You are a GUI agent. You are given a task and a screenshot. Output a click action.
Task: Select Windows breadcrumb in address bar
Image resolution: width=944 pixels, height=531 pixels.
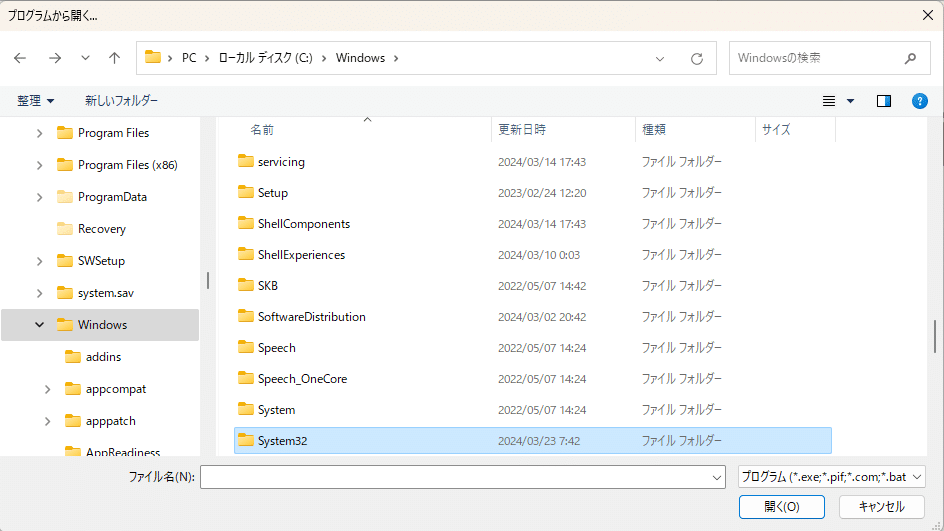(360, 58)
